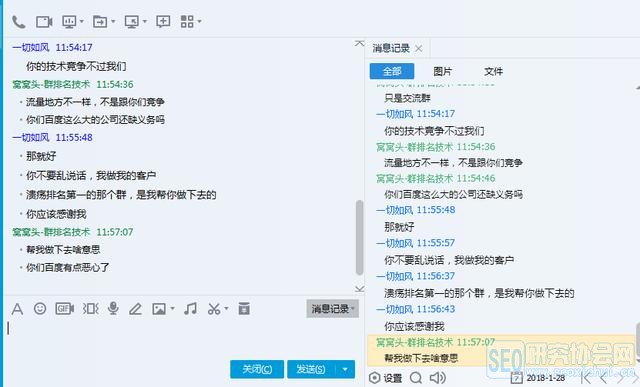640x387 pixels.
Task: Start a video call with the camera icon
Action: (x=44, y=22)
